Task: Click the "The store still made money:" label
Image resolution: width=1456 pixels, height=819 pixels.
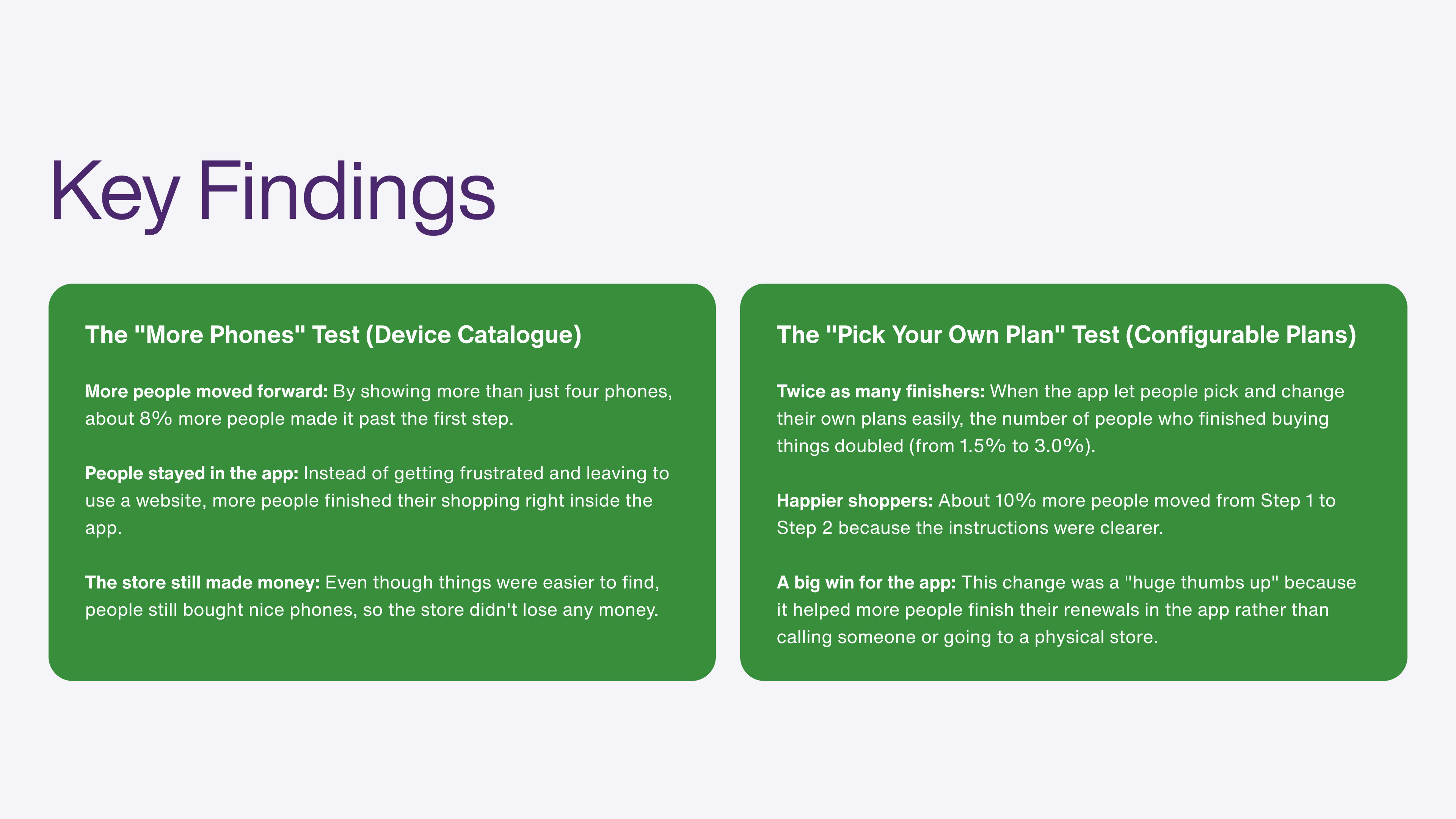Action: pyautogui.click(x=202, y=582)
